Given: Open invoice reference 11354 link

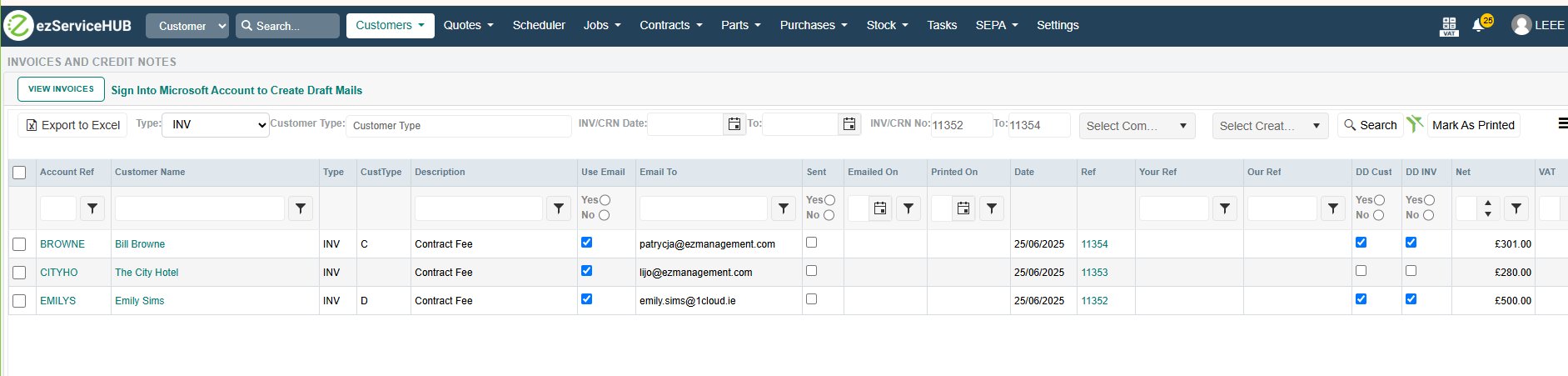Looking at the screenshot, I should coord(1094,244).
